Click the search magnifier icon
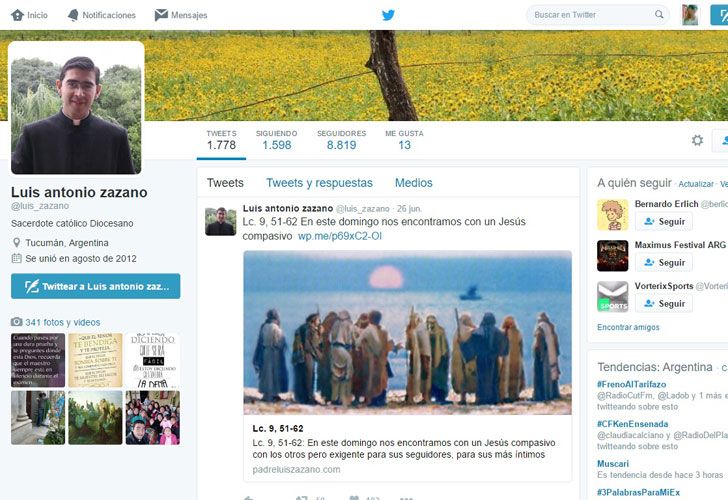The width and height of the screenshot is (728, 500). coord(659,15)
